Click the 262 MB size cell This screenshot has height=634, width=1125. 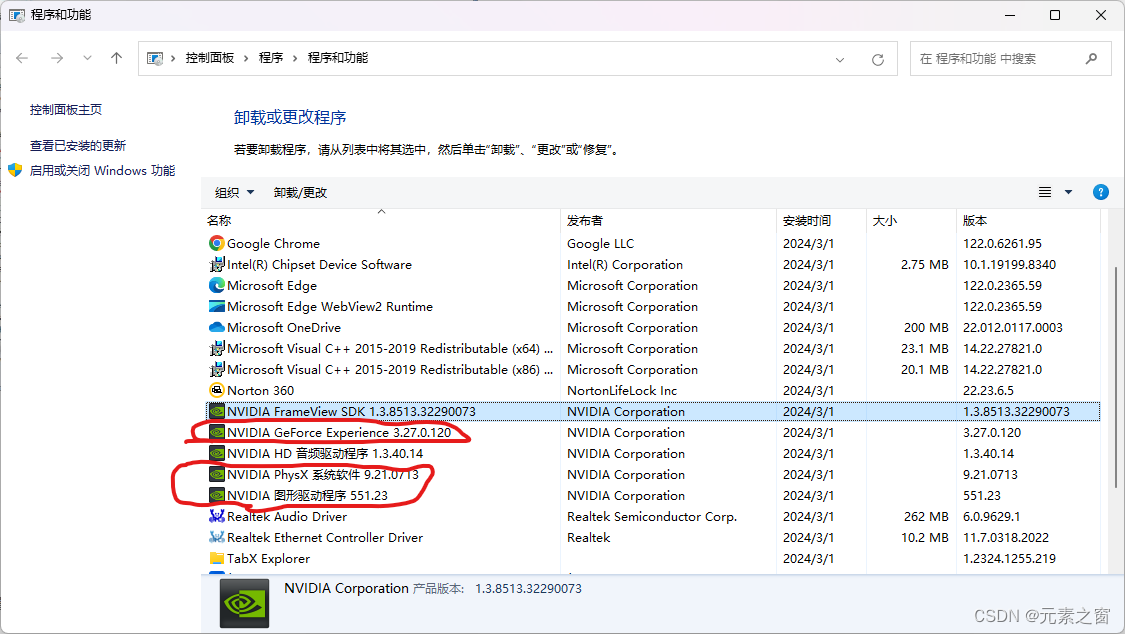tap(926, 516)
